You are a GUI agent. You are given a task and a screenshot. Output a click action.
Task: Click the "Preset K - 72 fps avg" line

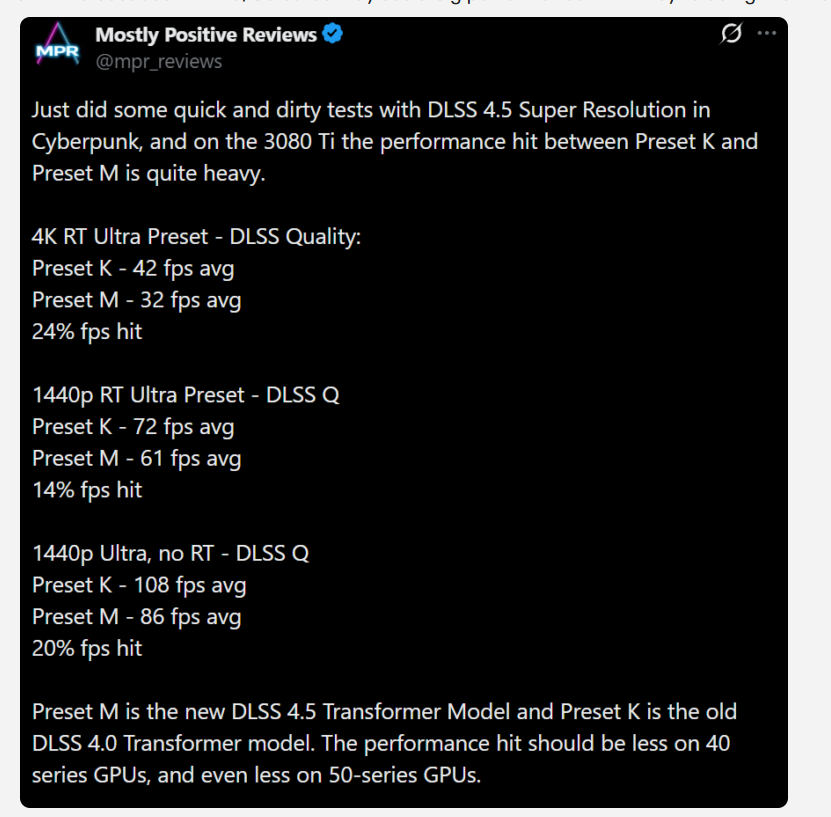click(133, 427)
